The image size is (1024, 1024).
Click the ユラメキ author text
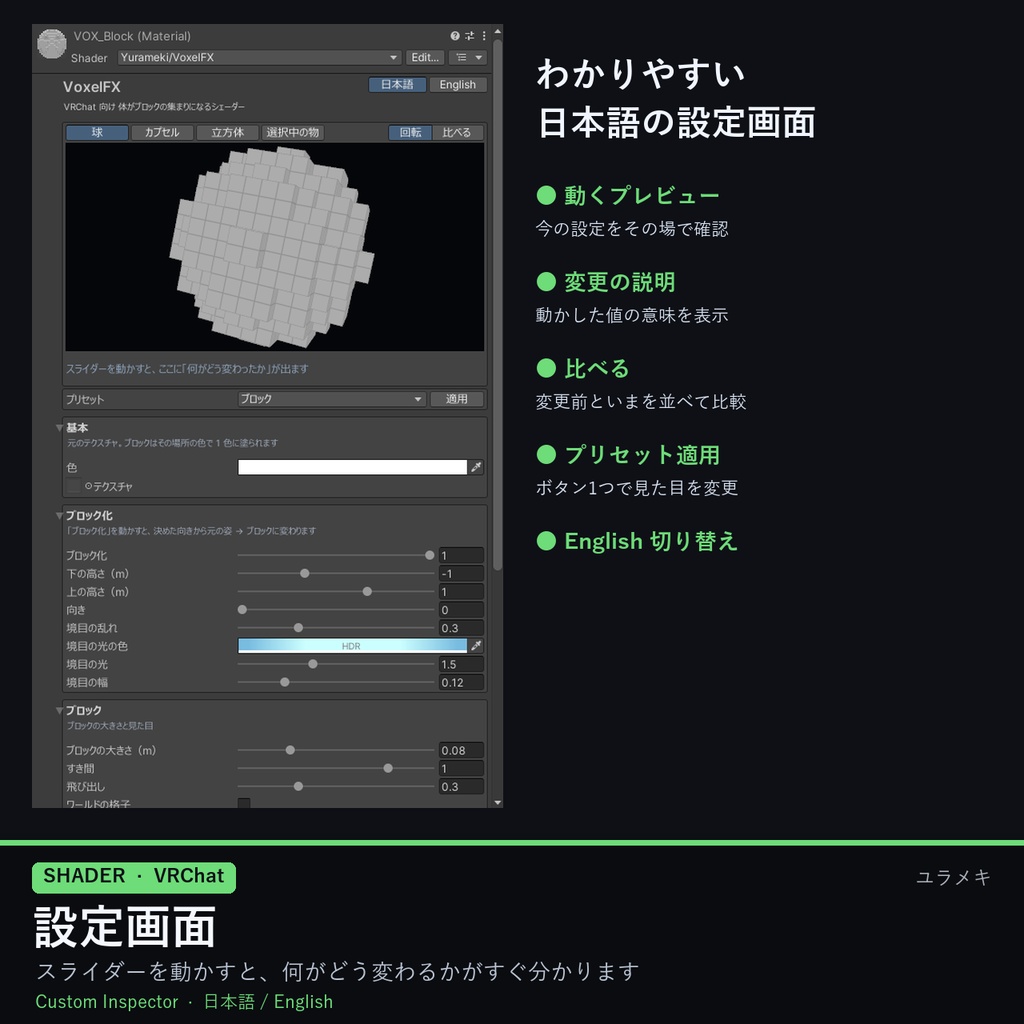pyautogui.click(x=953, y=877)
